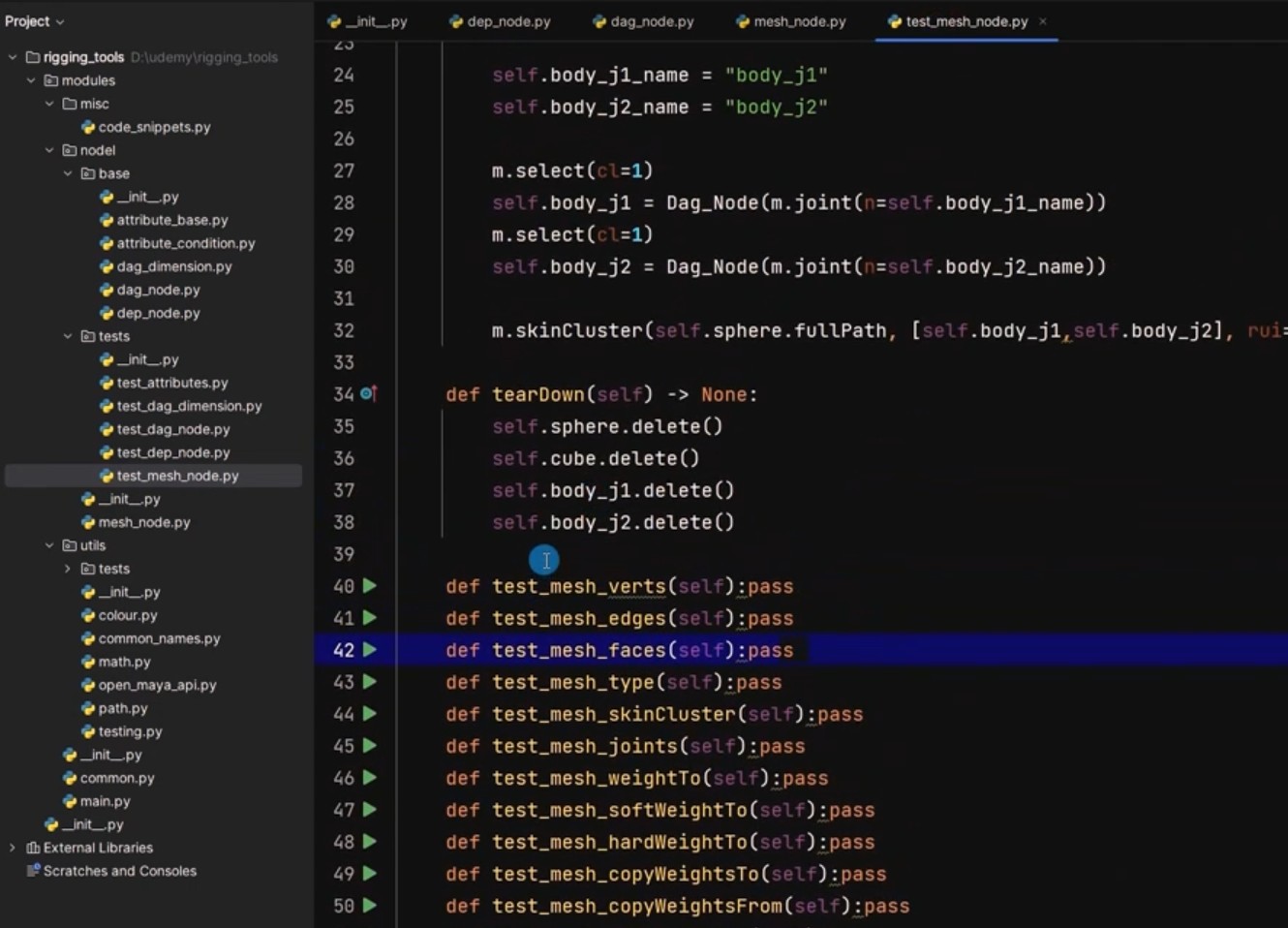
Task: Run test_mesh_copyWeightsFrom with gutter icon
Action: pos(369,906)
